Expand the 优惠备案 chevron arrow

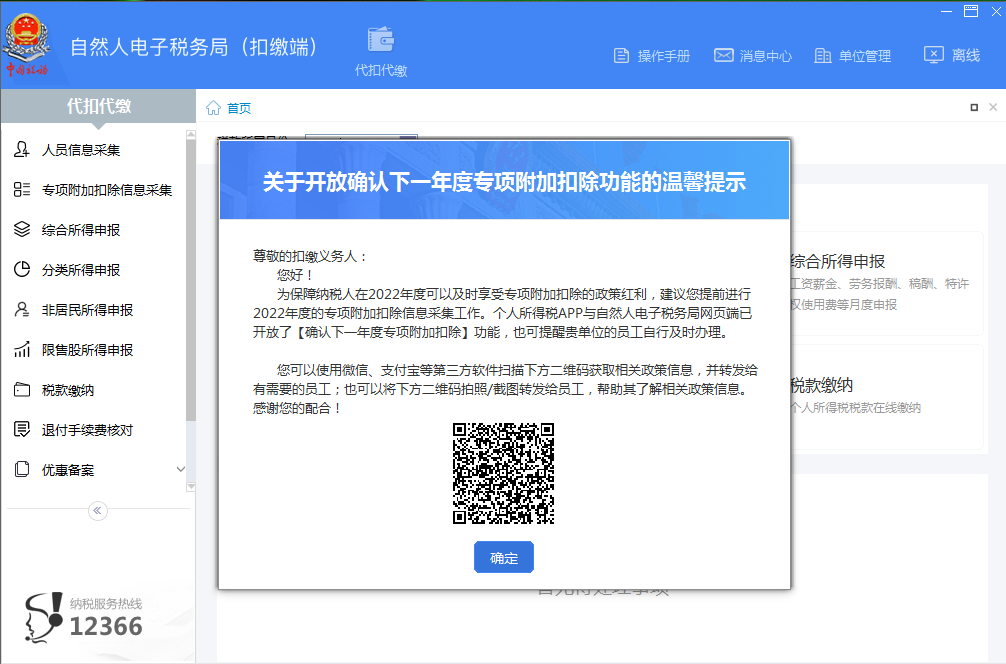click(180, 470)
